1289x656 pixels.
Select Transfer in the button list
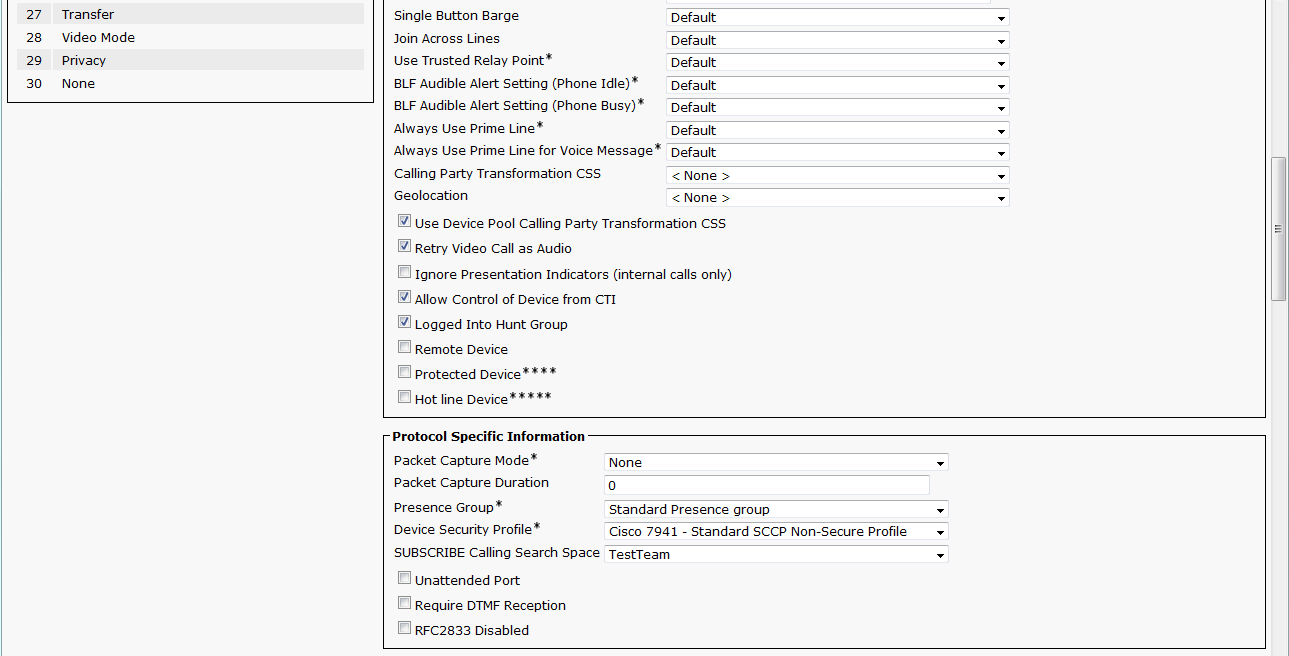click(x=88, y=15)
